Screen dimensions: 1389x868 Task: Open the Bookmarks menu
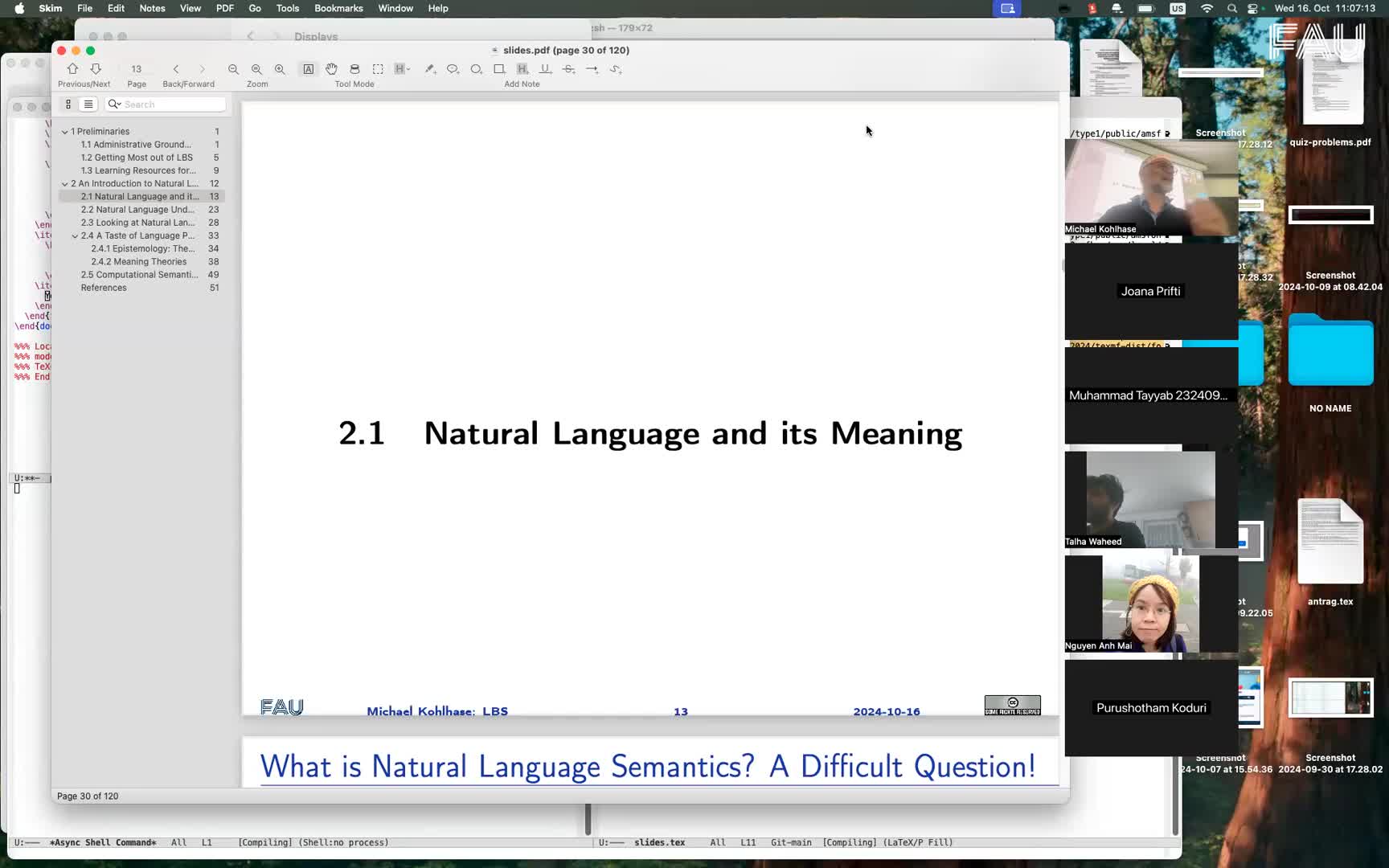tap(338, 8)
